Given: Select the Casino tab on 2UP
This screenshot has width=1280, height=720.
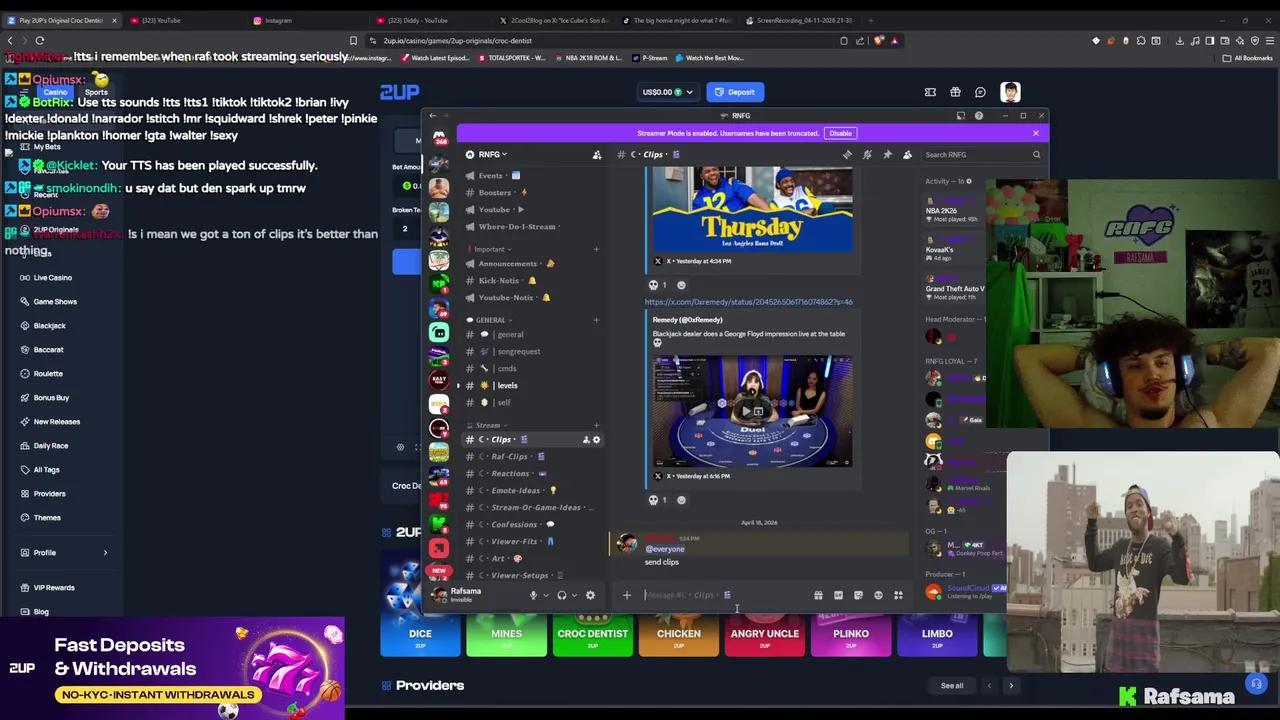Looking at the screenshot, I should [x=55, y=92].
